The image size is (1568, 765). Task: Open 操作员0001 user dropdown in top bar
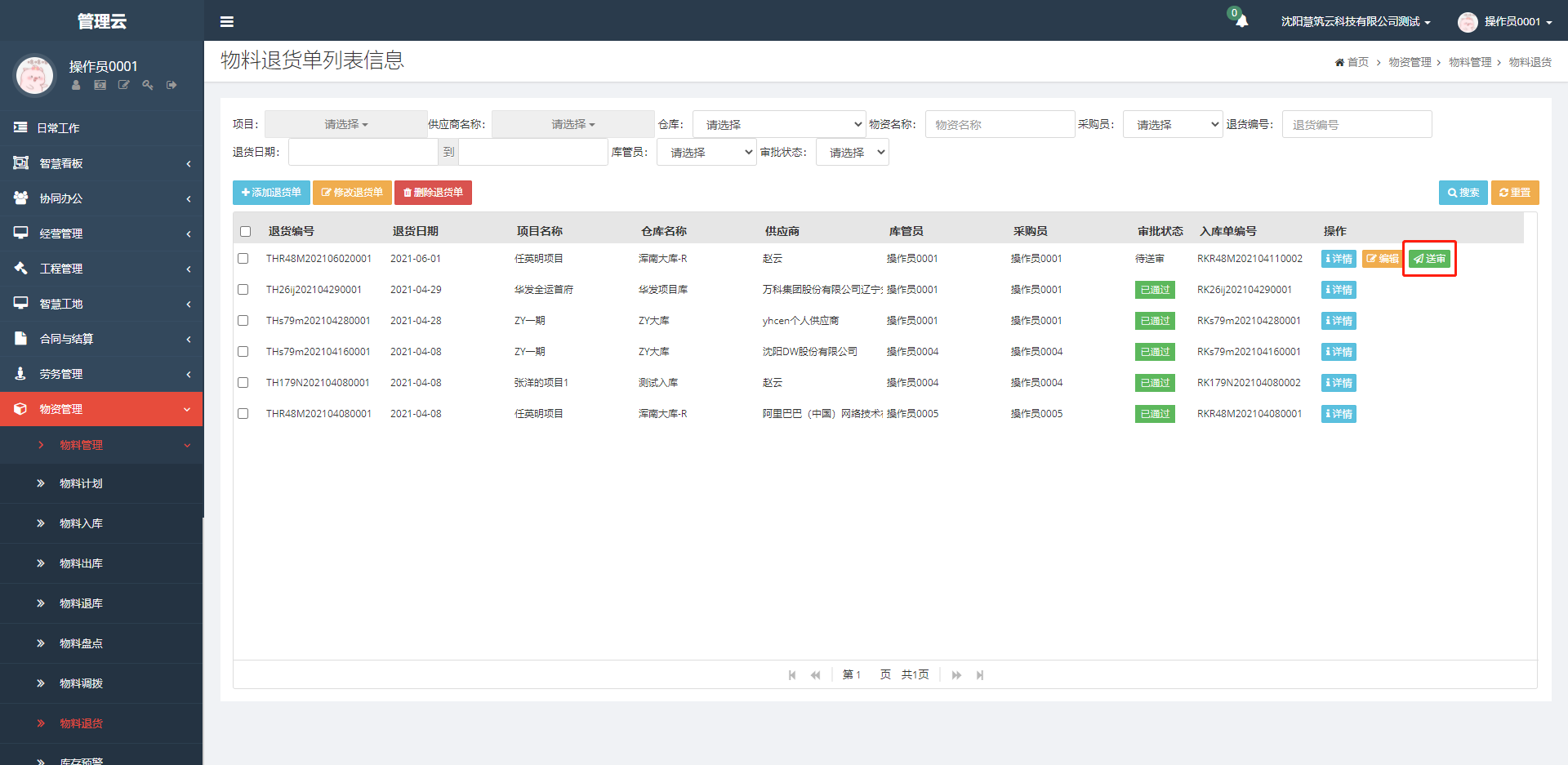[1505, 21]
